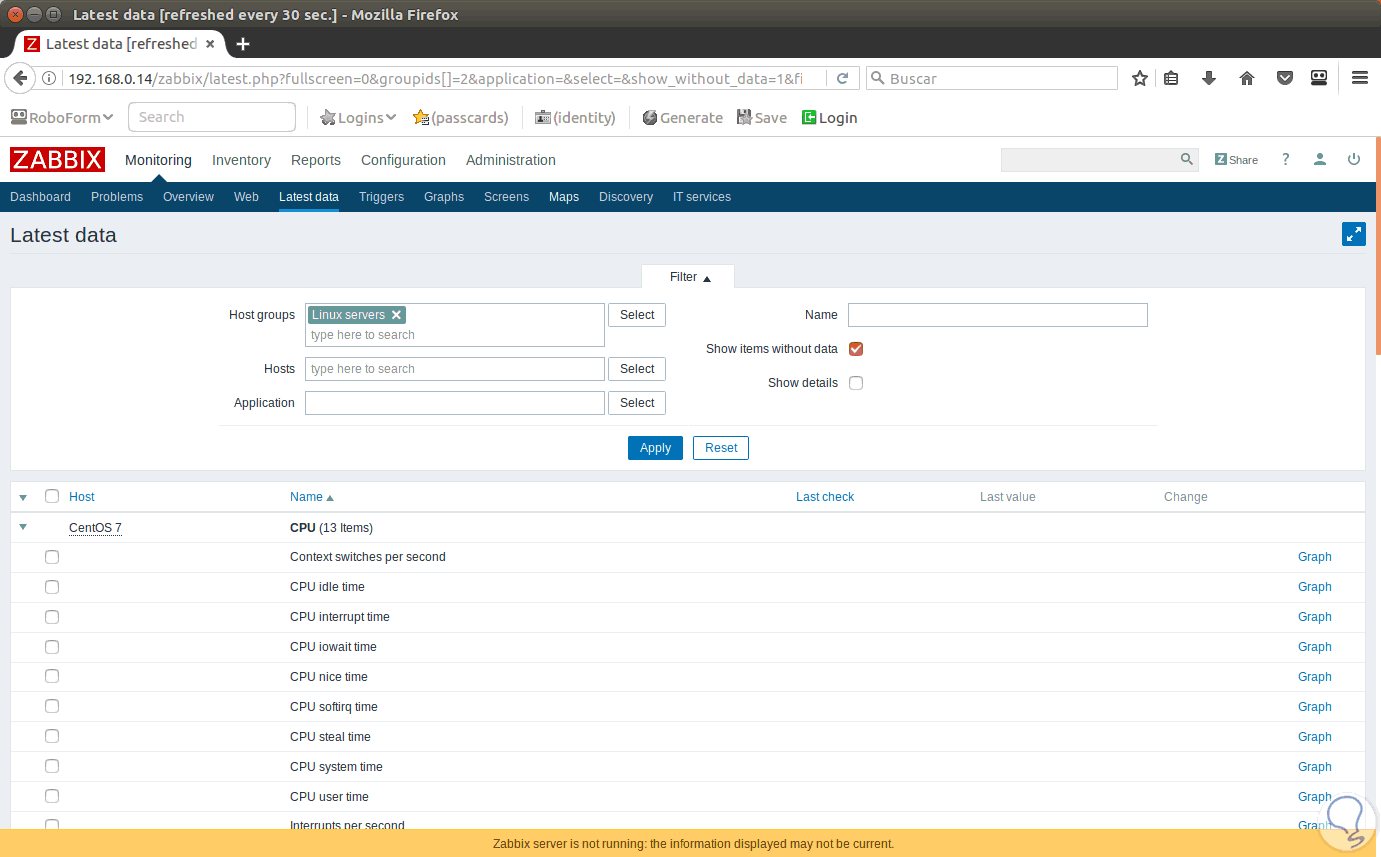The width and height of the screenshot is (1381, 857).
Task: Check the CPU nice time row
Action: click(52, 677)
